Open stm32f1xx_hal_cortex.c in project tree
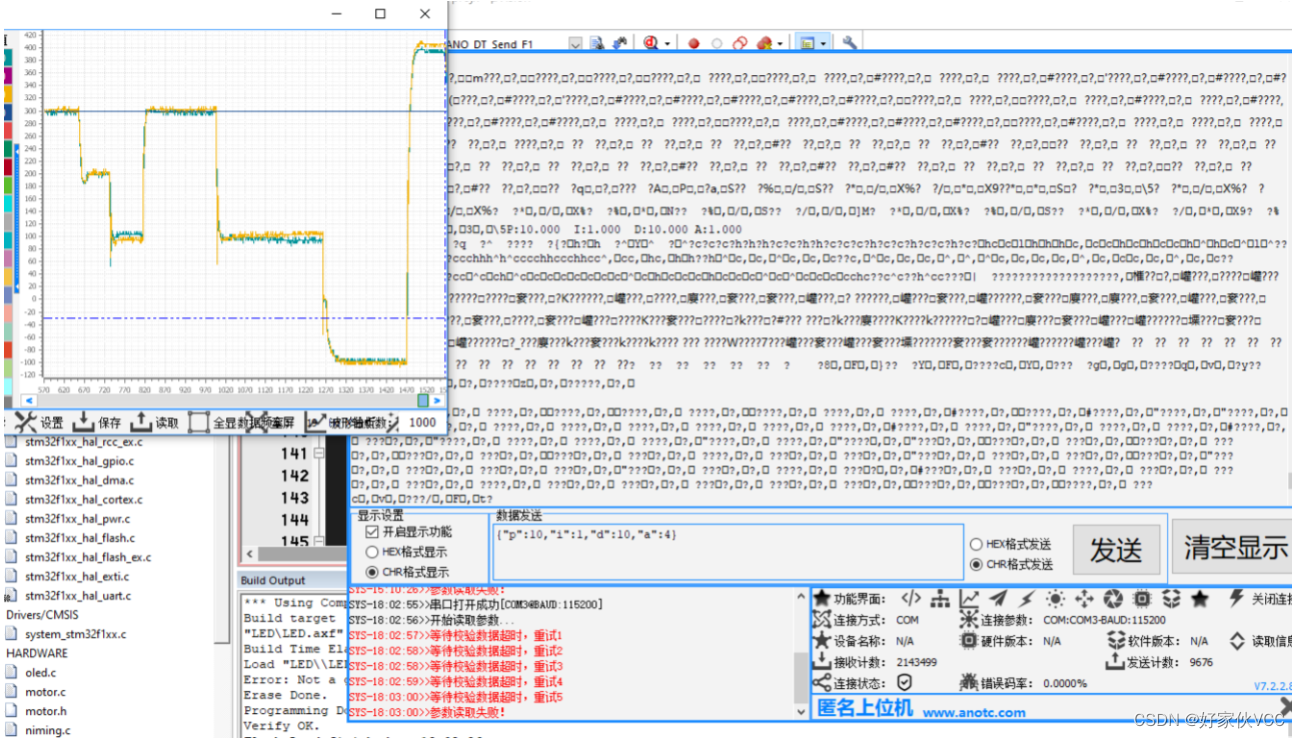The width and height of the screenshot is (1300, 738). 84,499
